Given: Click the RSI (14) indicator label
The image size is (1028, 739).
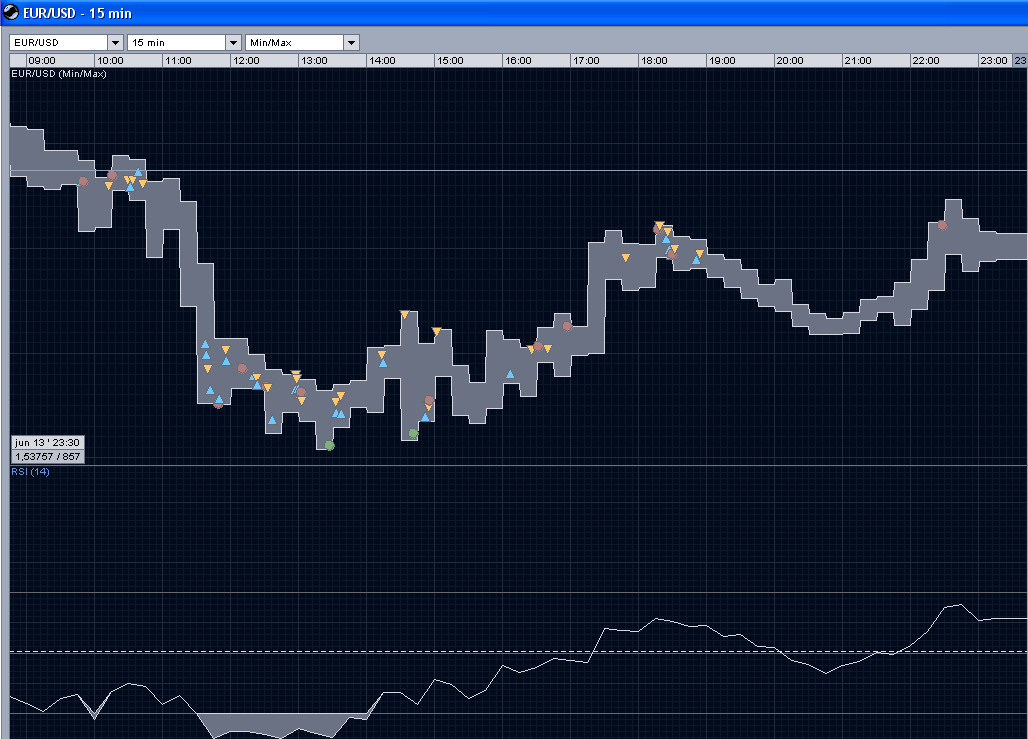Looking at the screenshot, I should pos(30,471).
